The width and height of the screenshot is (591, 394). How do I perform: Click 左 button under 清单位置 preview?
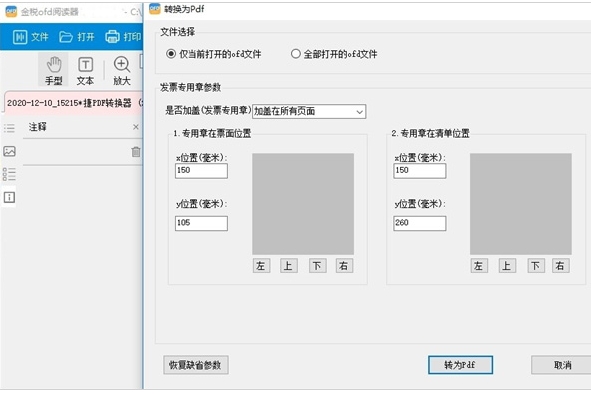coord(479,266)
